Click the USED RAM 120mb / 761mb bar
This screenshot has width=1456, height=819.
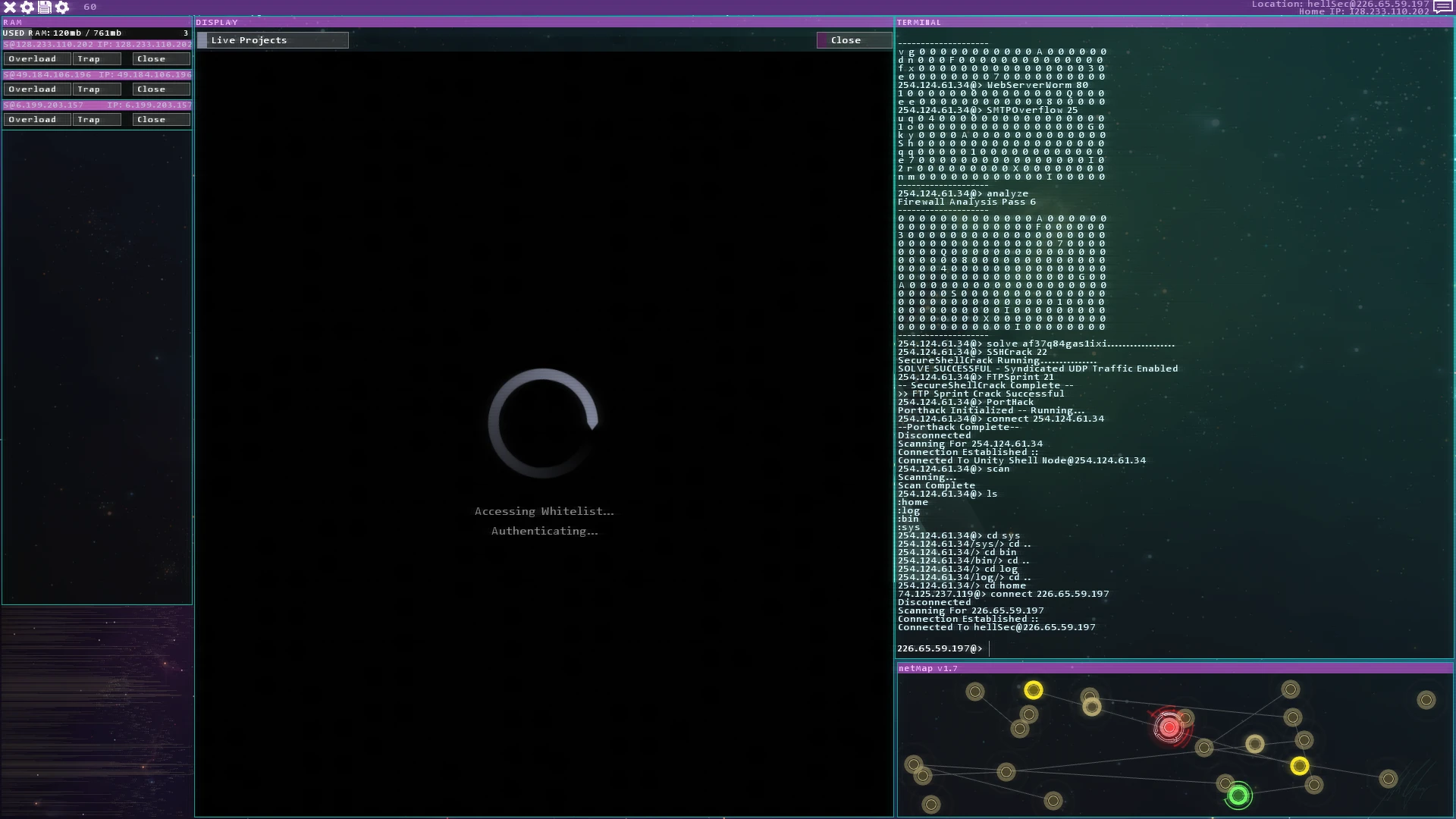(97, 33)
